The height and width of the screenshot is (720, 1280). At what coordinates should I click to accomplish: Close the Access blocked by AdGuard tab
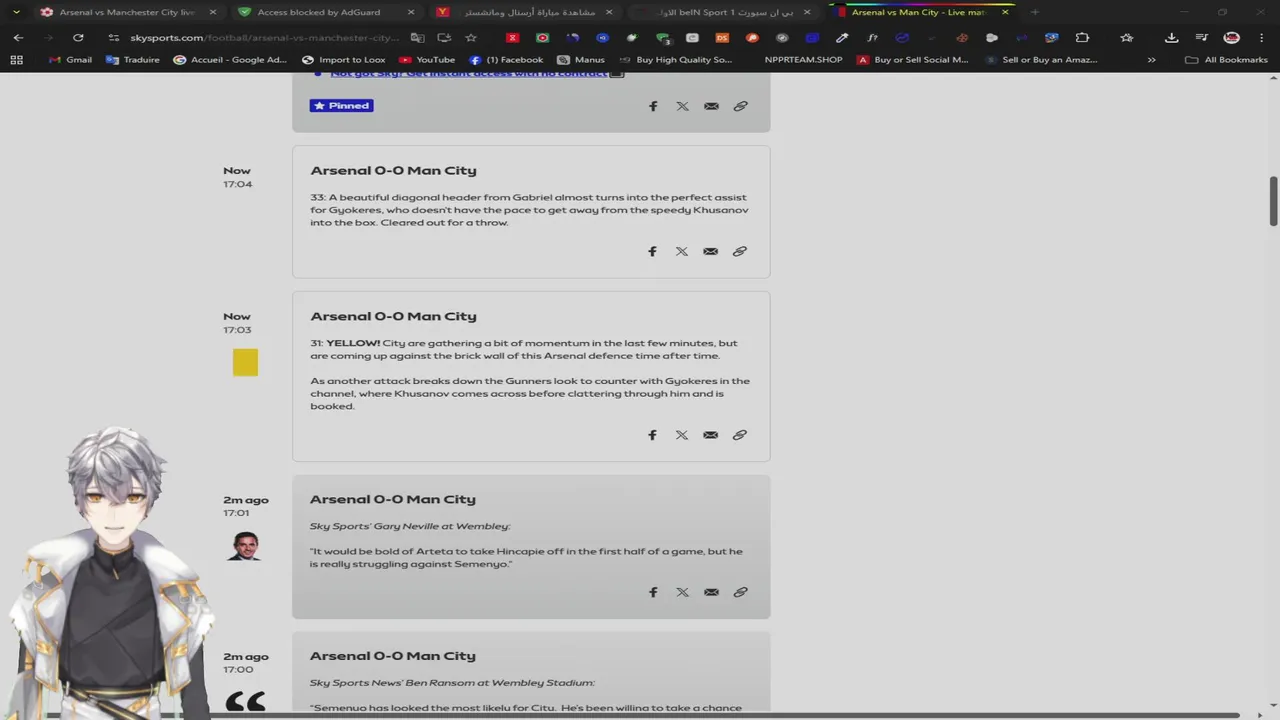click(x=411, y=12)
